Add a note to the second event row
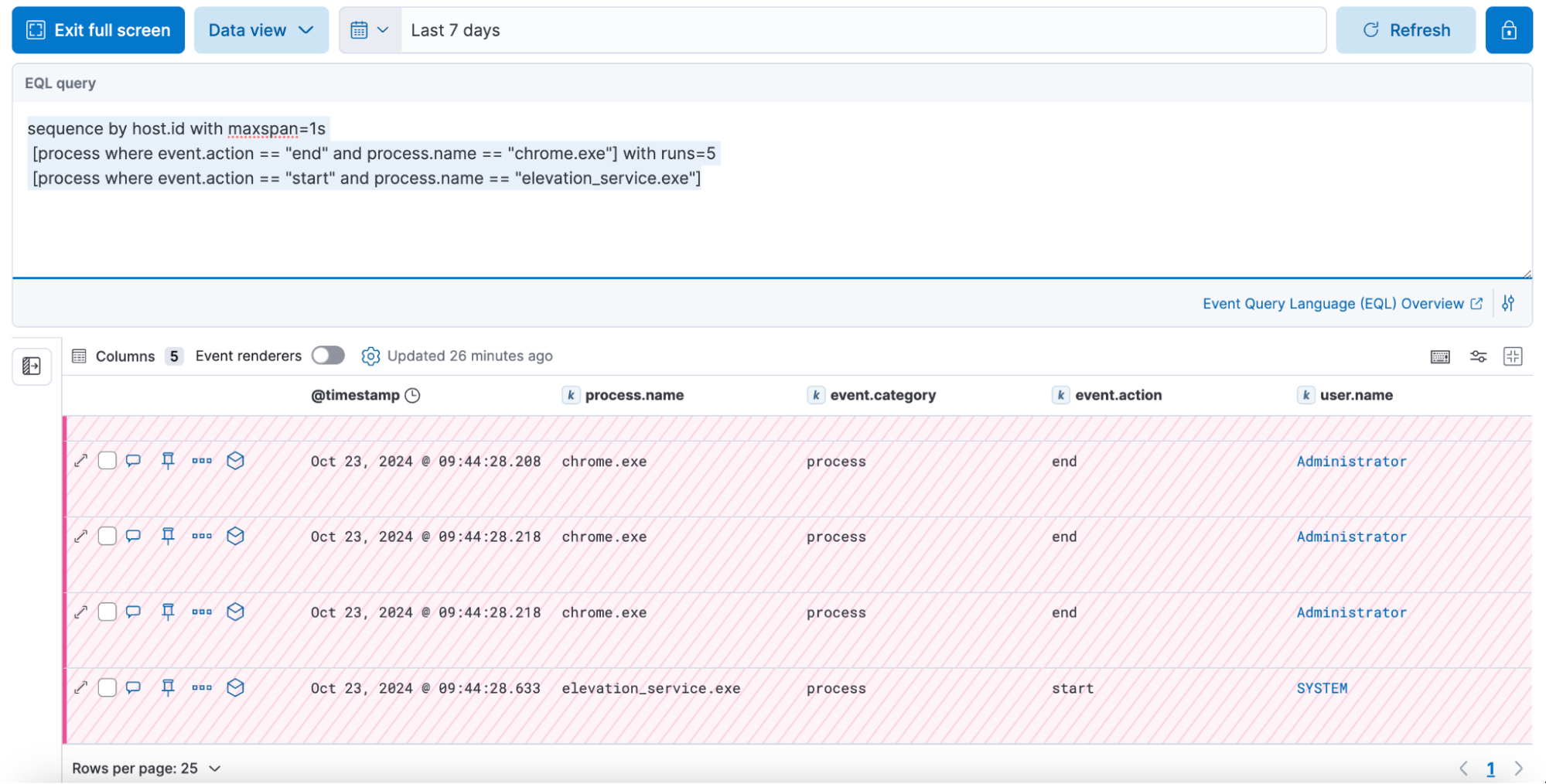 (x=133, y=536)
